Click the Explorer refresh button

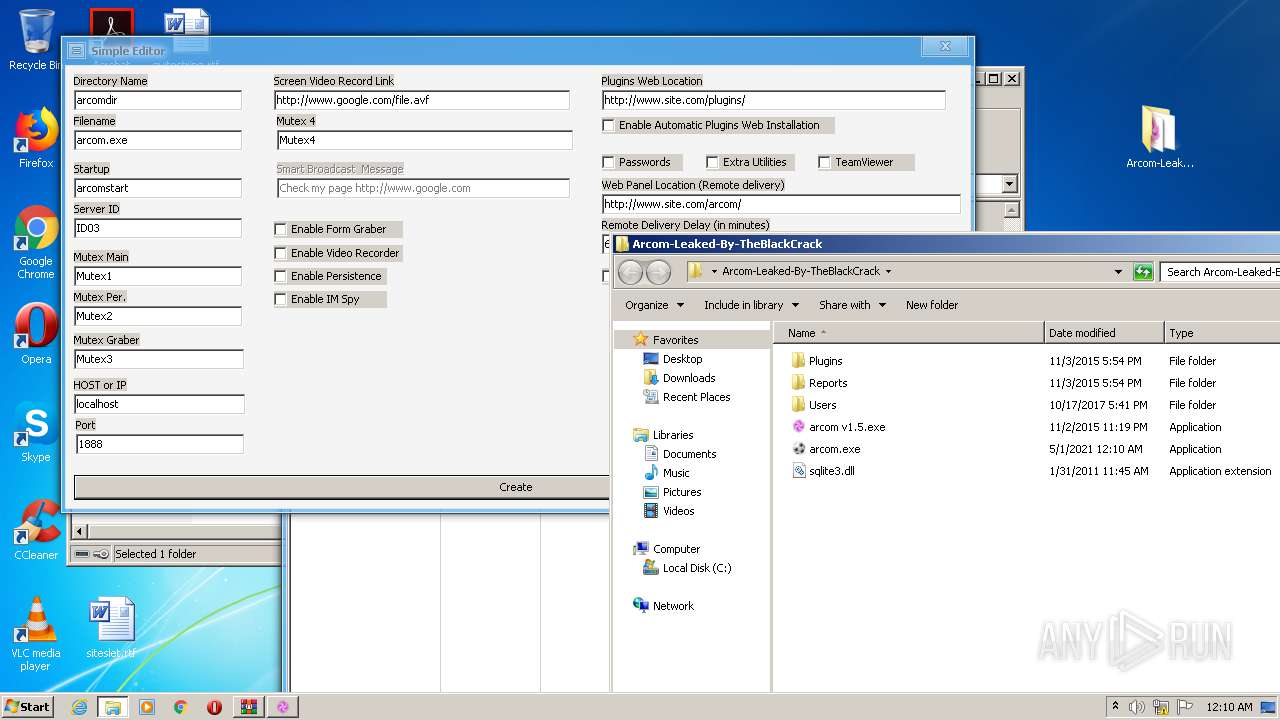1143,271
